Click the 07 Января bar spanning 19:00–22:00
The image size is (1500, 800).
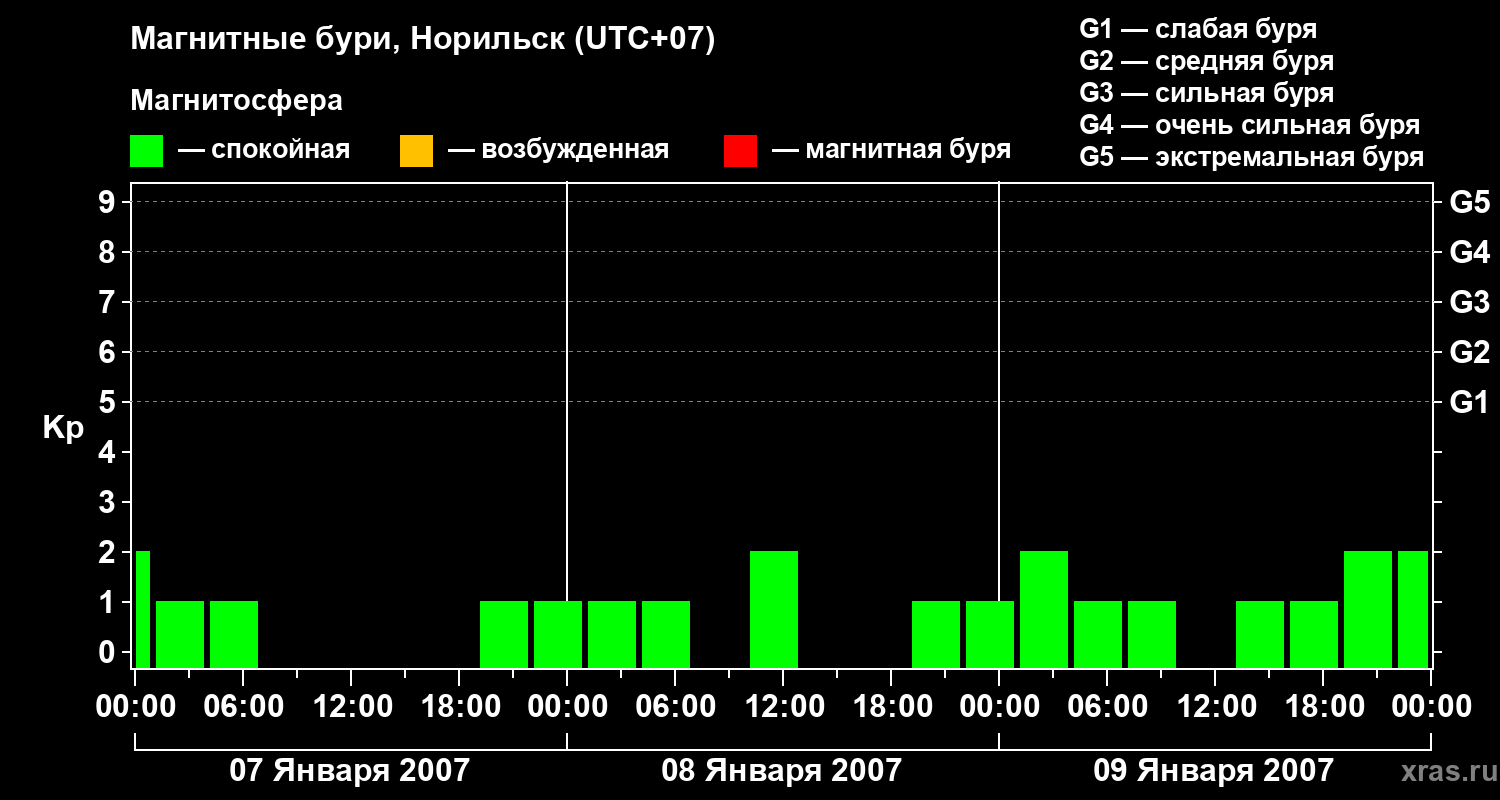[504, 634]
